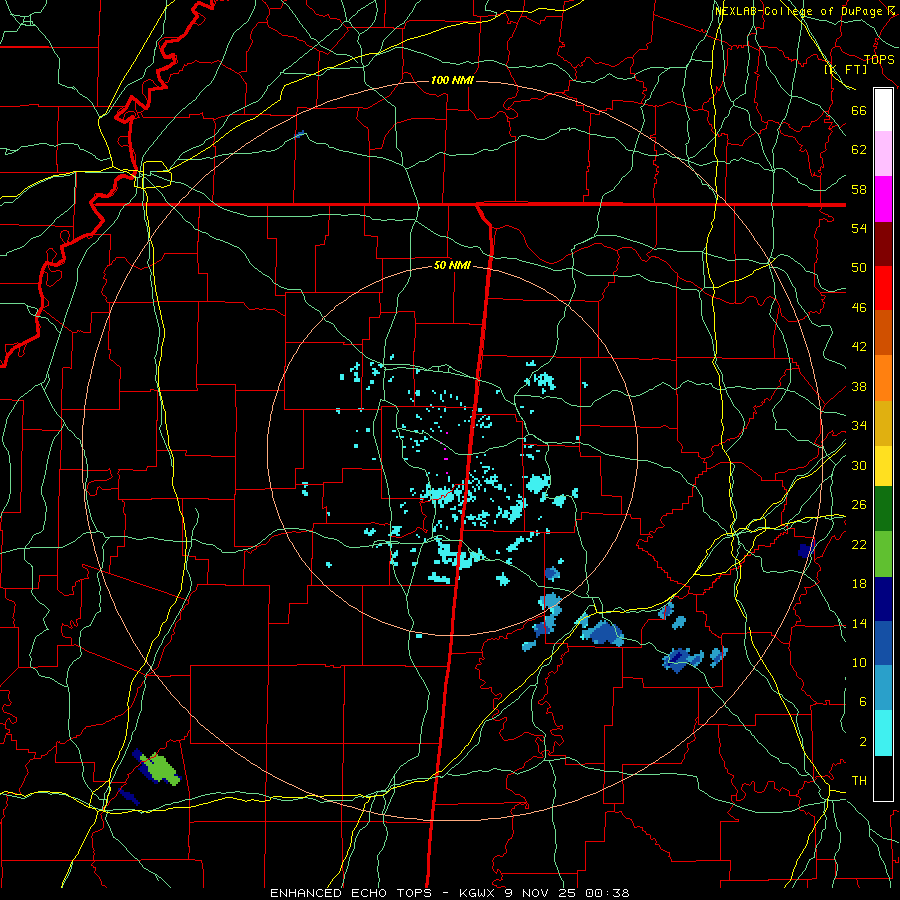
Task: Click the 00:38 timestamp
Action: 607,893
